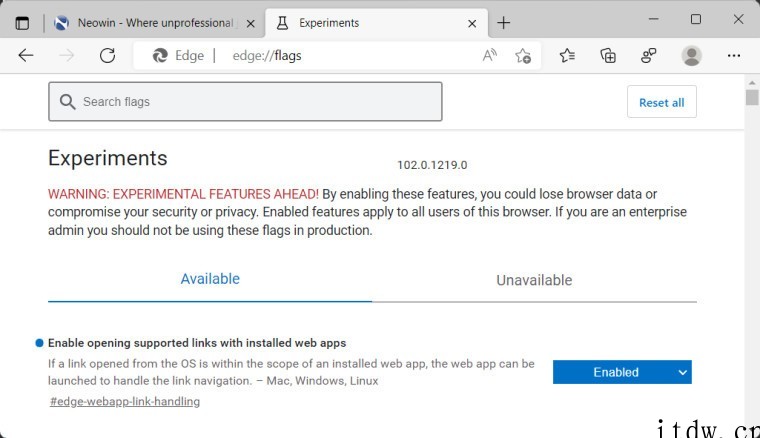The image size is (760, 438).
Task: Add this page to favorites star icon
Action: click(x=523, y=56)
